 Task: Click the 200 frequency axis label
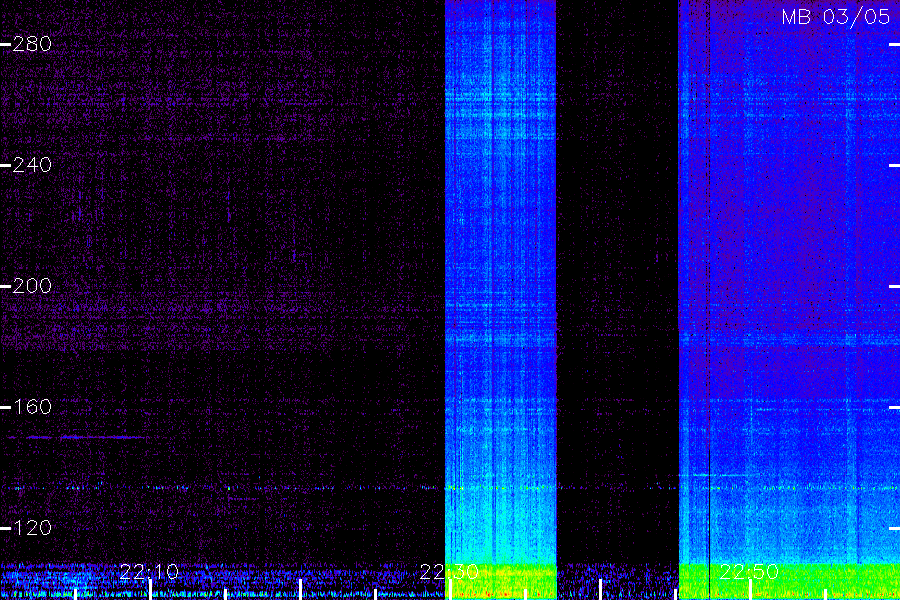32,286
